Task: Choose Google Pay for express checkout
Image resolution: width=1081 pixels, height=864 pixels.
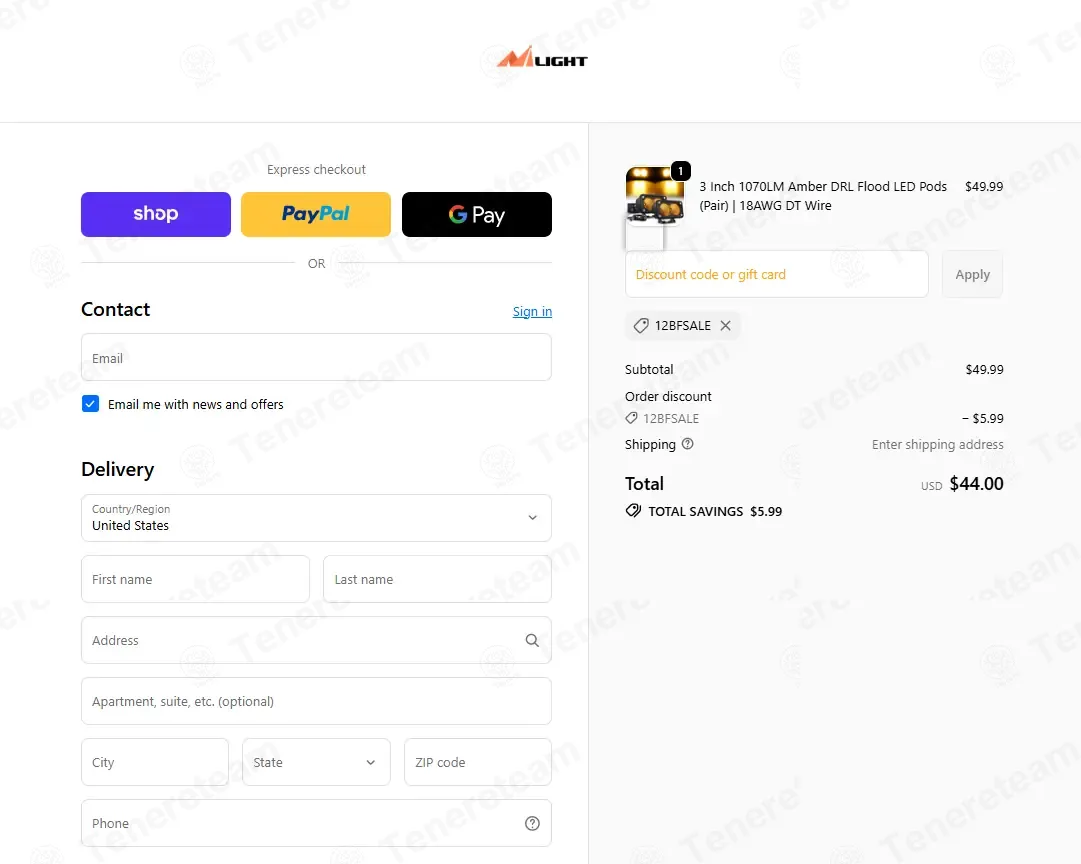Action: (477, 213)
